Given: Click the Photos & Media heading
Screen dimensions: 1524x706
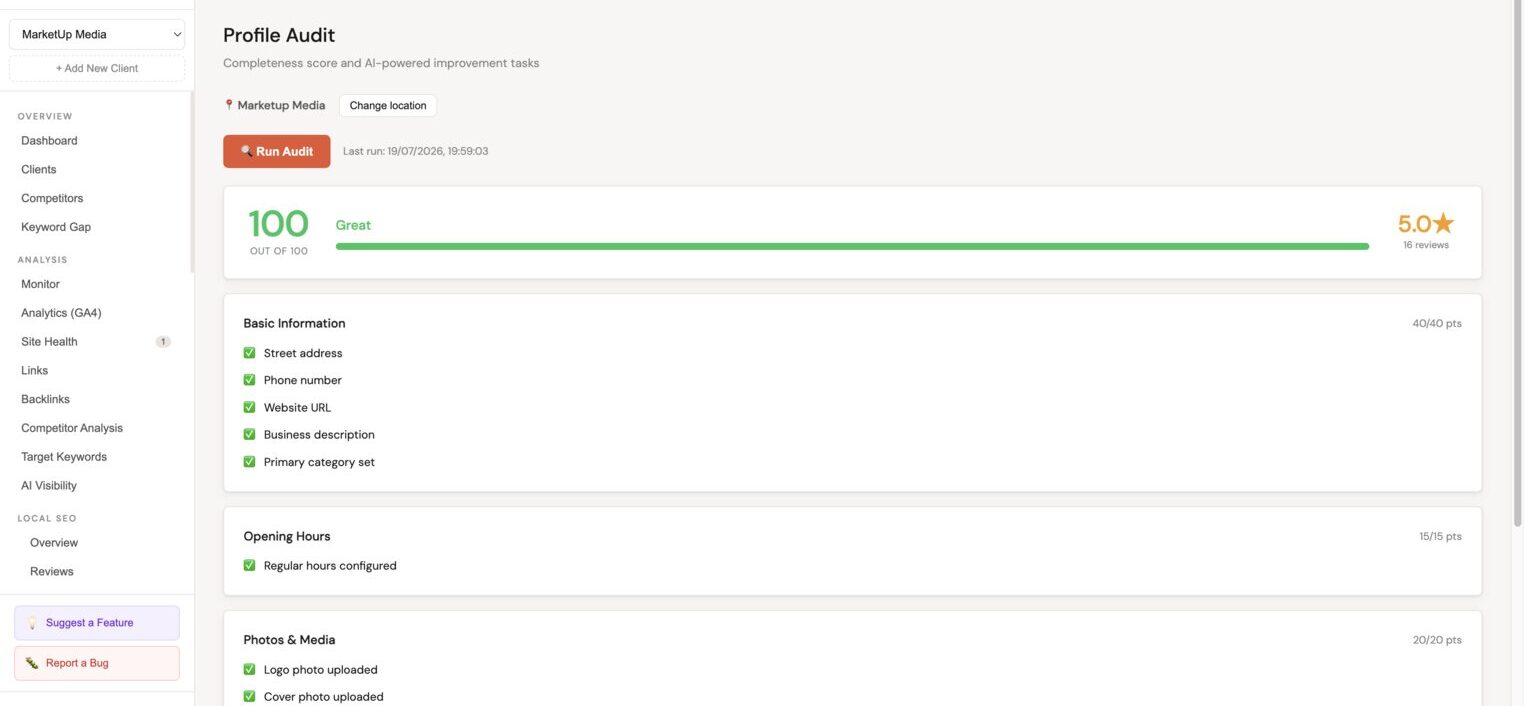Looking at the screenshot, I should pyautogui.click(x=289, y=640).
